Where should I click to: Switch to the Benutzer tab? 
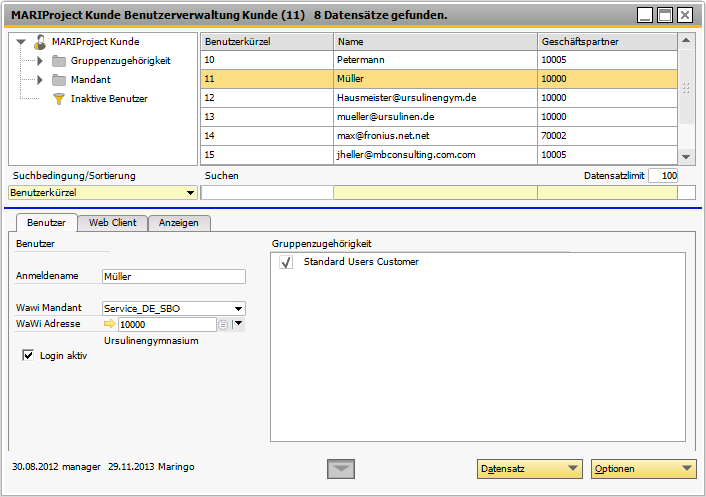[46, 223]
